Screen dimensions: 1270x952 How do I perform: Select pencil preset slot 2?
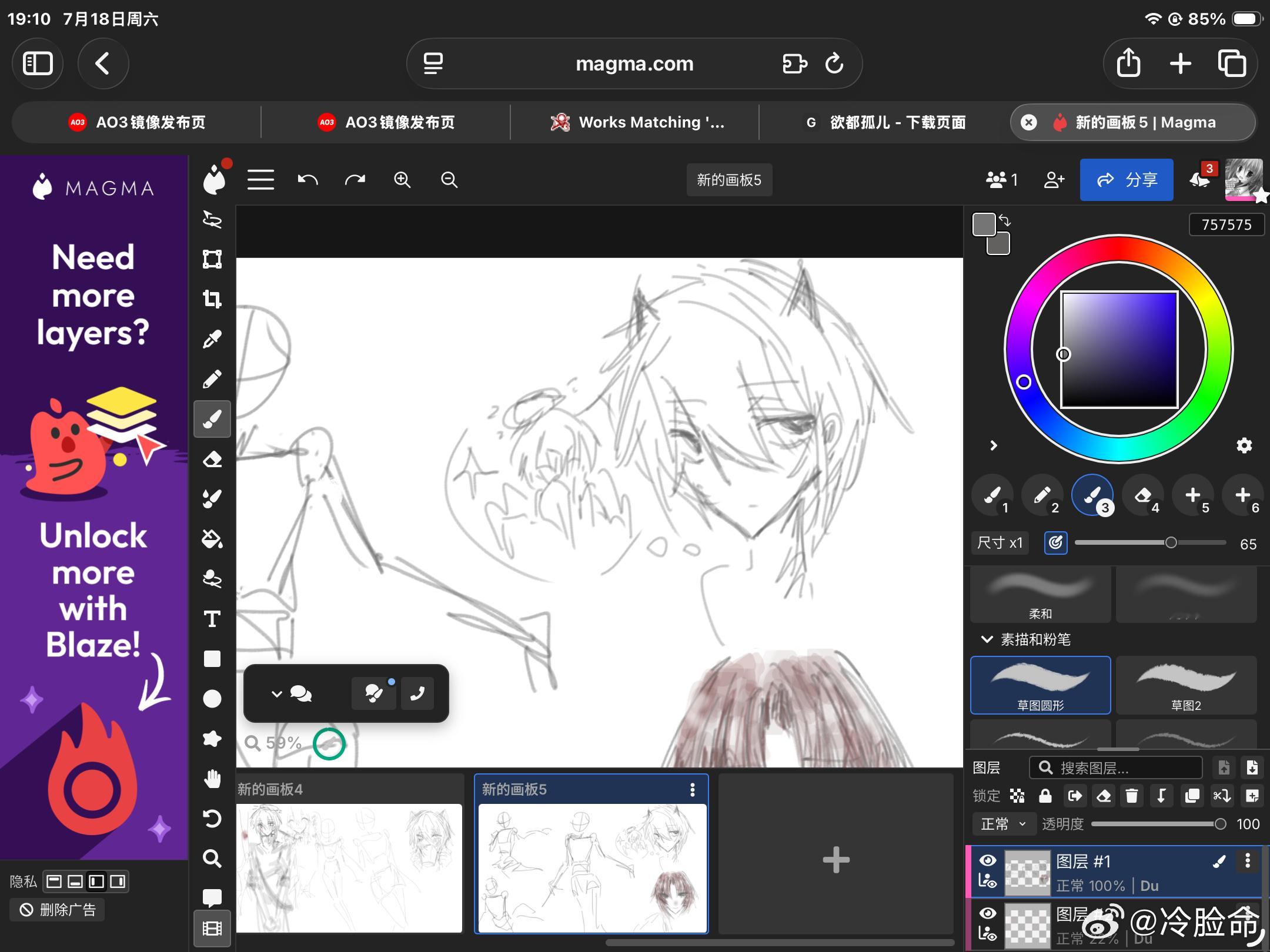tap(1042, 495)
